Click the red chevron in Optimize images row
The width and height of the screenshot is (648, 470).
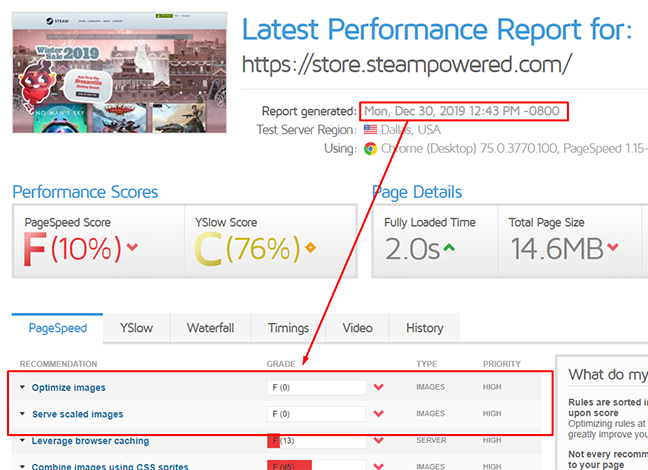pos(379,387)
